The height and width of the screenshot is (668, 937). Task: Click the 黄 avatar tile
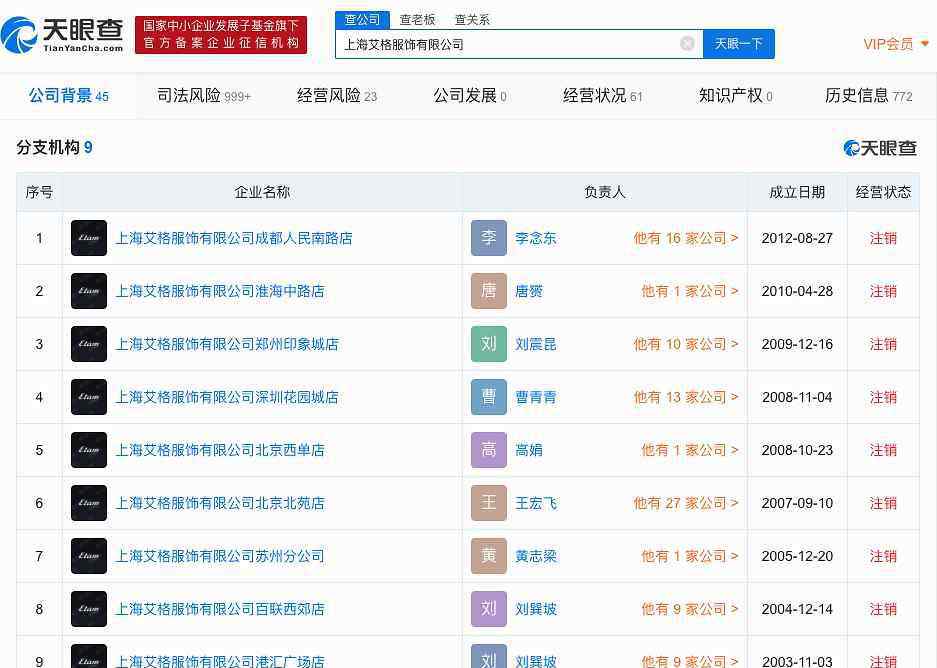[x=489, y=556]
